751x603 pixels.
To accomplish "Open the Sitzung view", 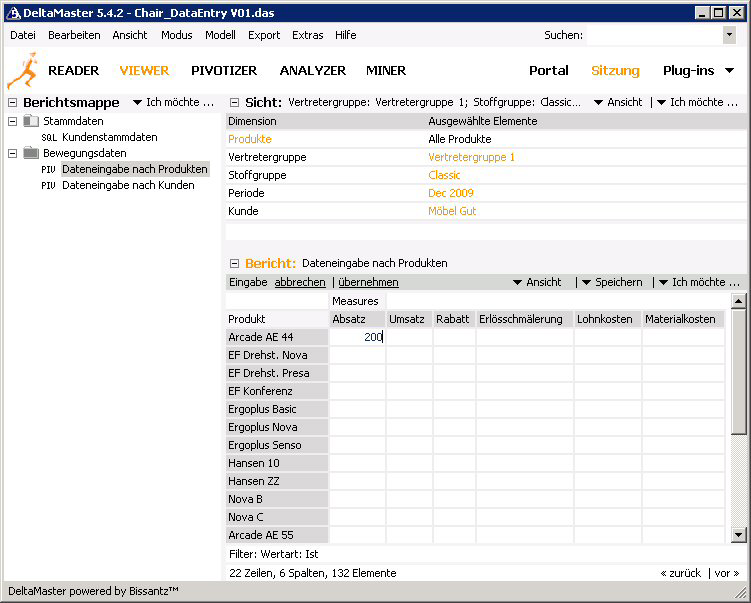I will [615, 70].
